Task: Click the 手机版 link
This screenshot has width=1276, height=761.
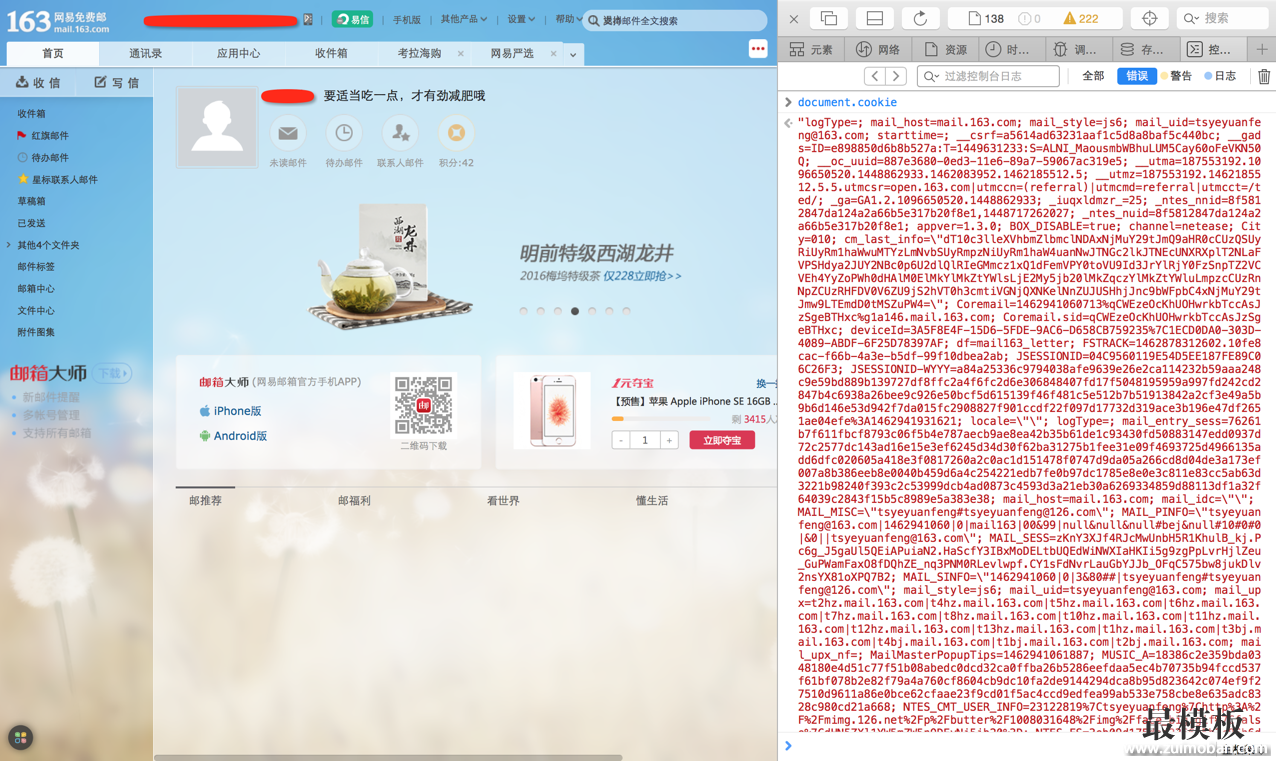Action: pos(406,20)
